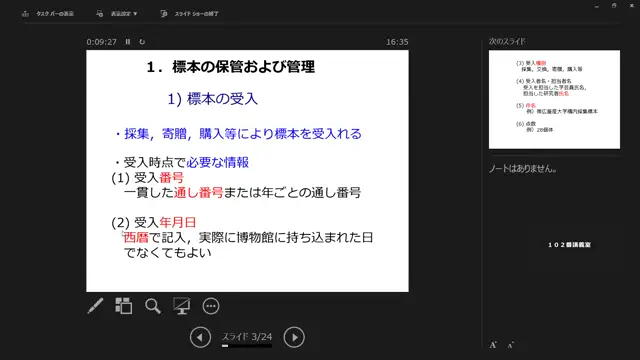The height and width of the screenshot is (360, 640).
Task: Open more slide show options
Action: 211,306
